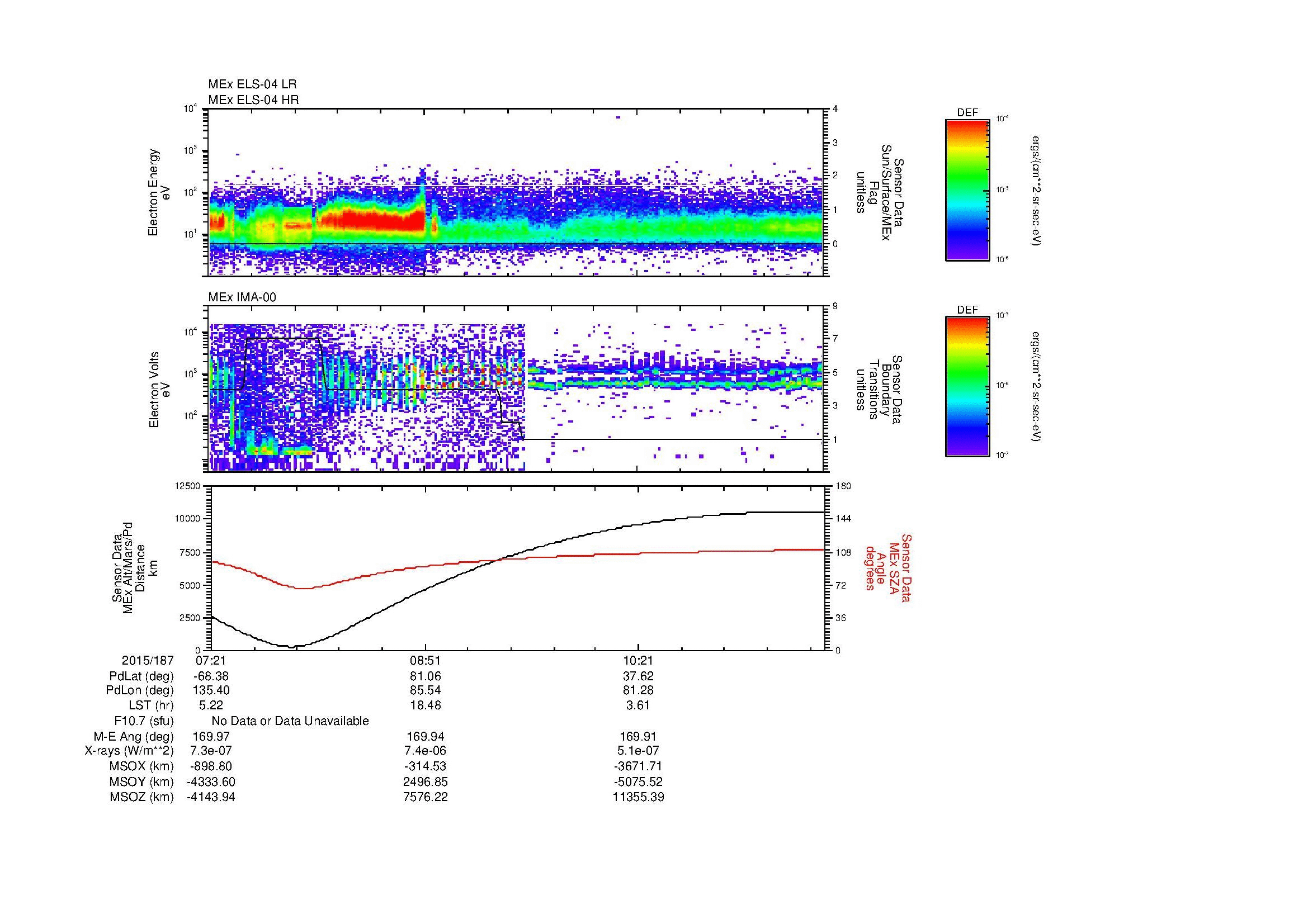Image resolution: width=1308 pixels, height=924 pixels.
Task: Click altitude tick '7500'
Action: (x=191, y=552)
